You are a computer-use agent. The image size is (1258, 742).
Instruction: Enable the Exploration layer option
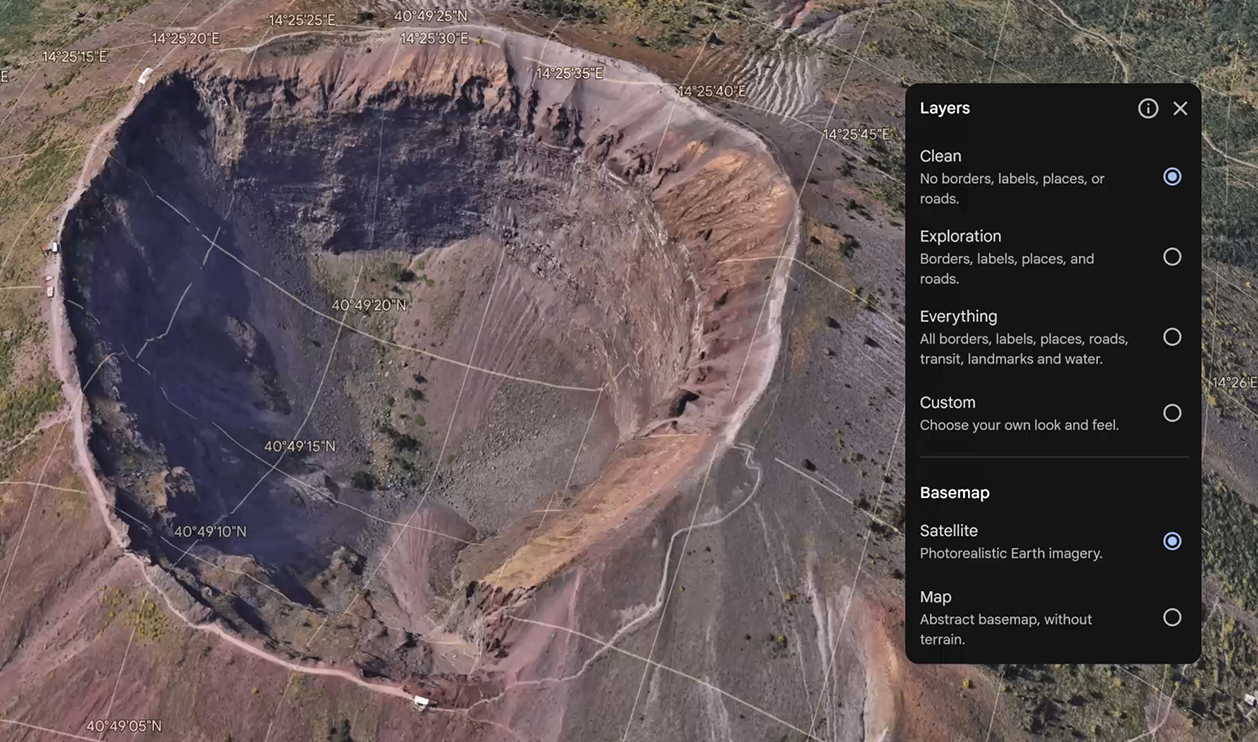click(x=1172, y=257)
